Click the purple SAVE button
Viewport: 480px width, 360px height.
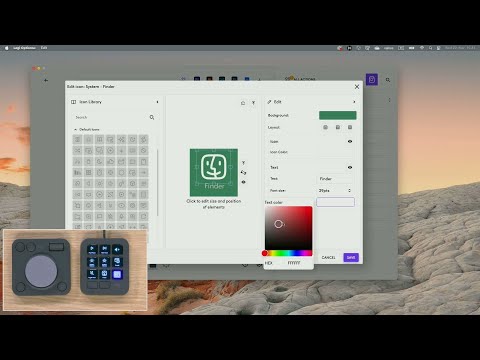[x=351, y=257]
